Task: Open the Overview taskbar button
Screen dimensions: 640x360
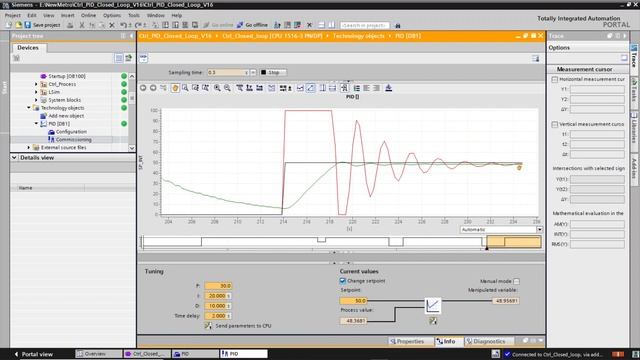Action: [x=98, y=354]
